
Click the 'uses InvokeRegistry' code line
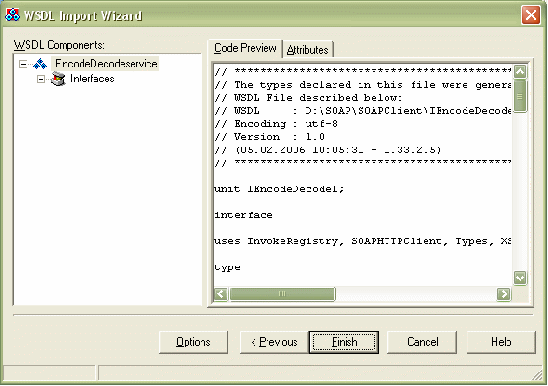(363, 241)
